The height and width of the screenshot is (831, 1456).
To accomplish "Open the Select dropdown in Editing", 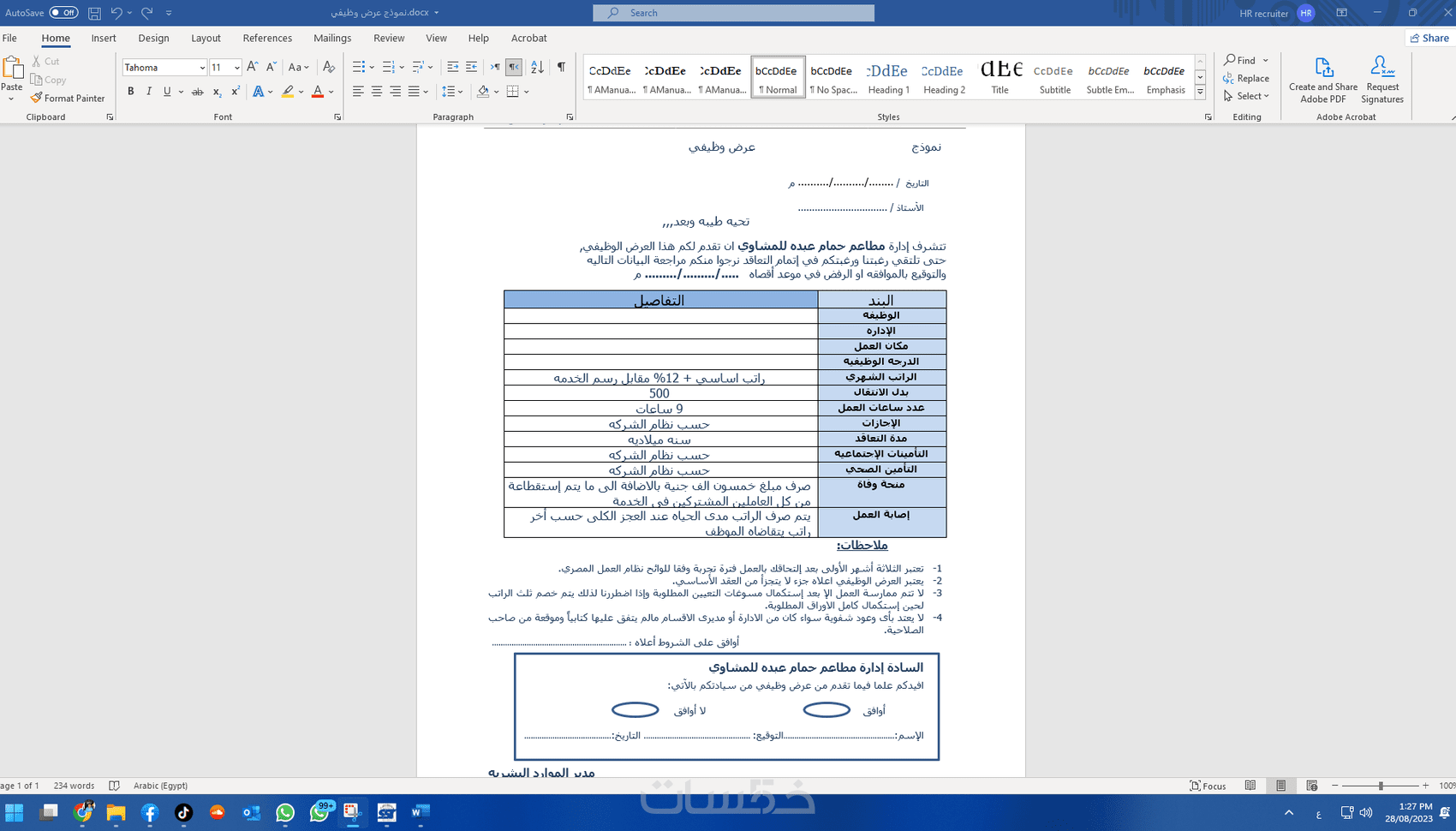I will click(x=1246, y=96).
